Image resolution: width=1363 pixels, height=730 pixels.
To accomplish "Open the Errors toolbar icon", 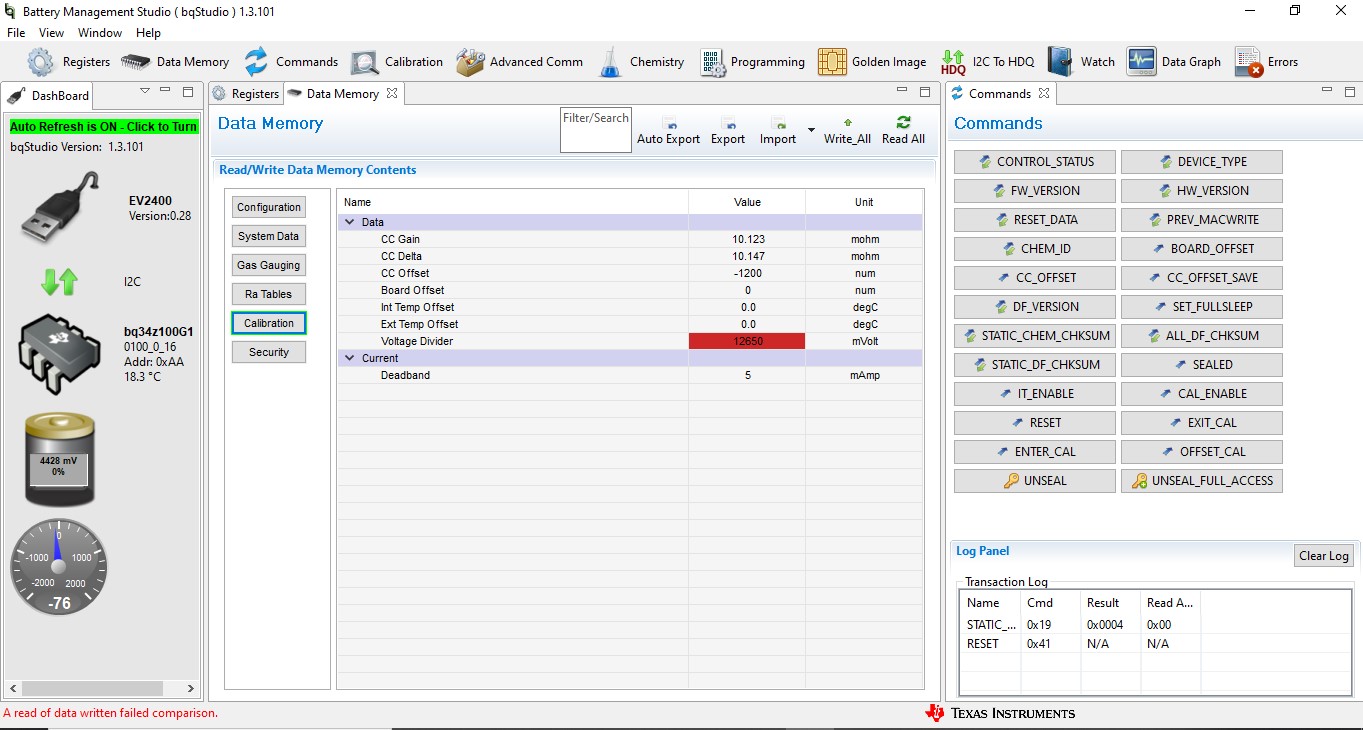I will point(1248,62).
